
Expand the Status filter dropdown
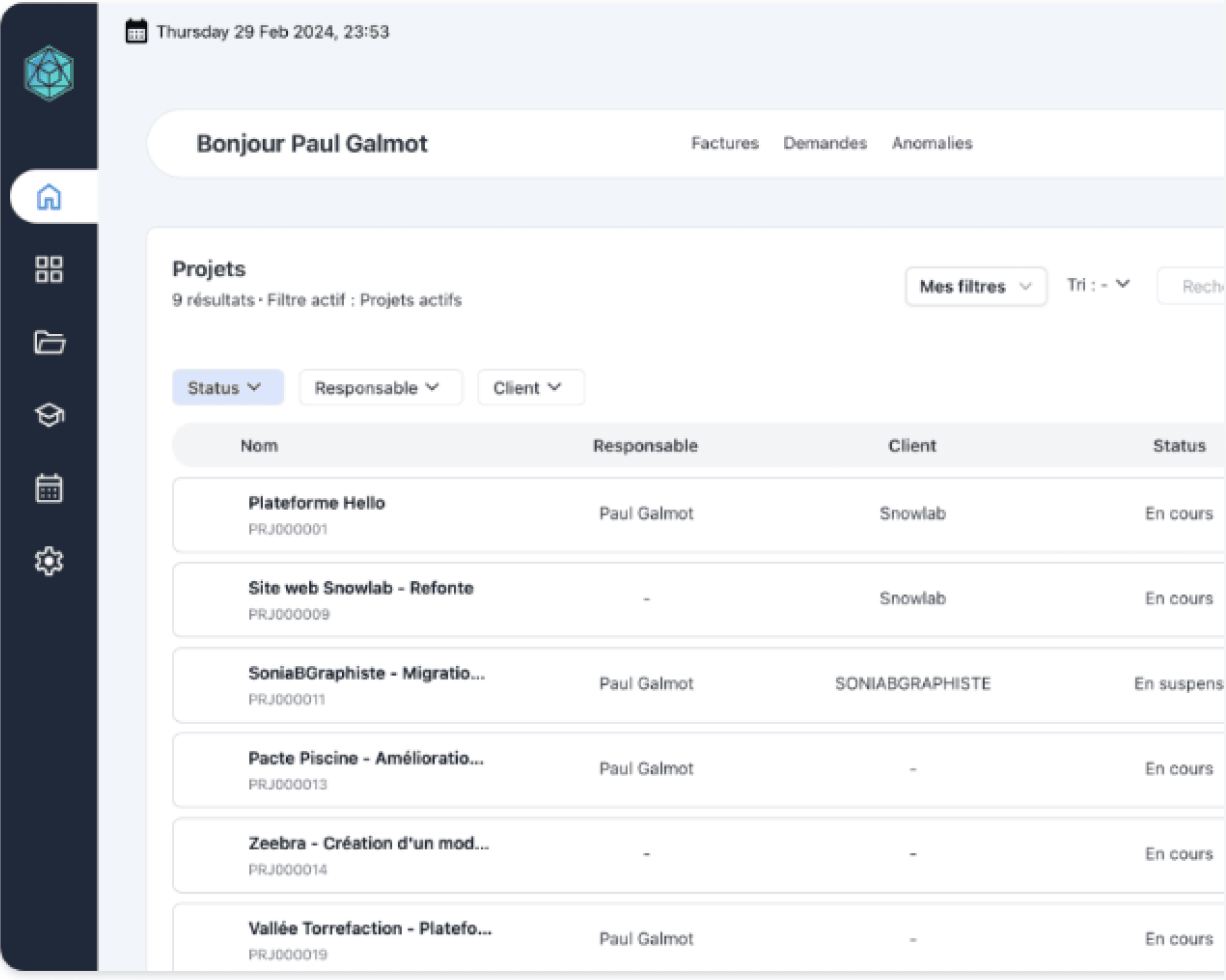[227, 387]
